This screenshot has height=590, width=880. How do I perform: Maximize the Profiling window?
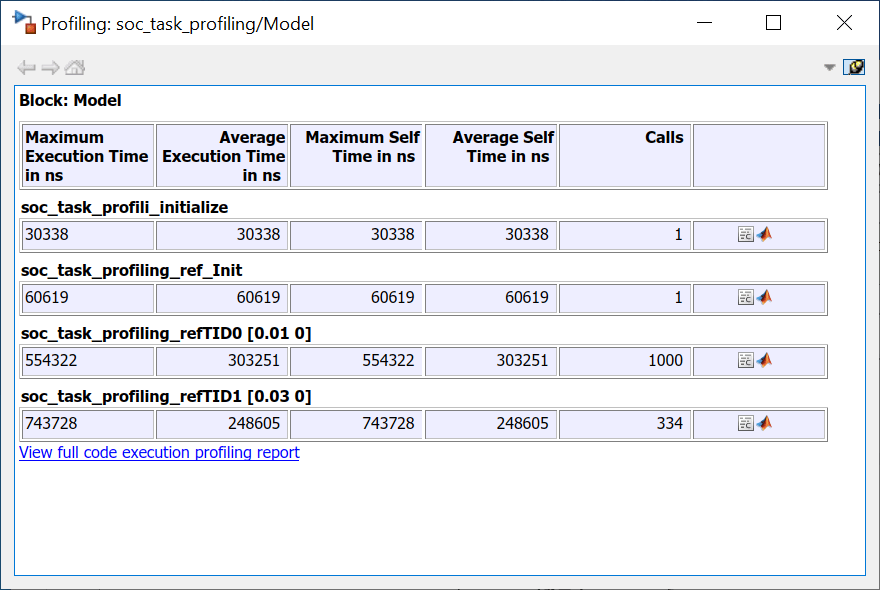click(773, 23)
